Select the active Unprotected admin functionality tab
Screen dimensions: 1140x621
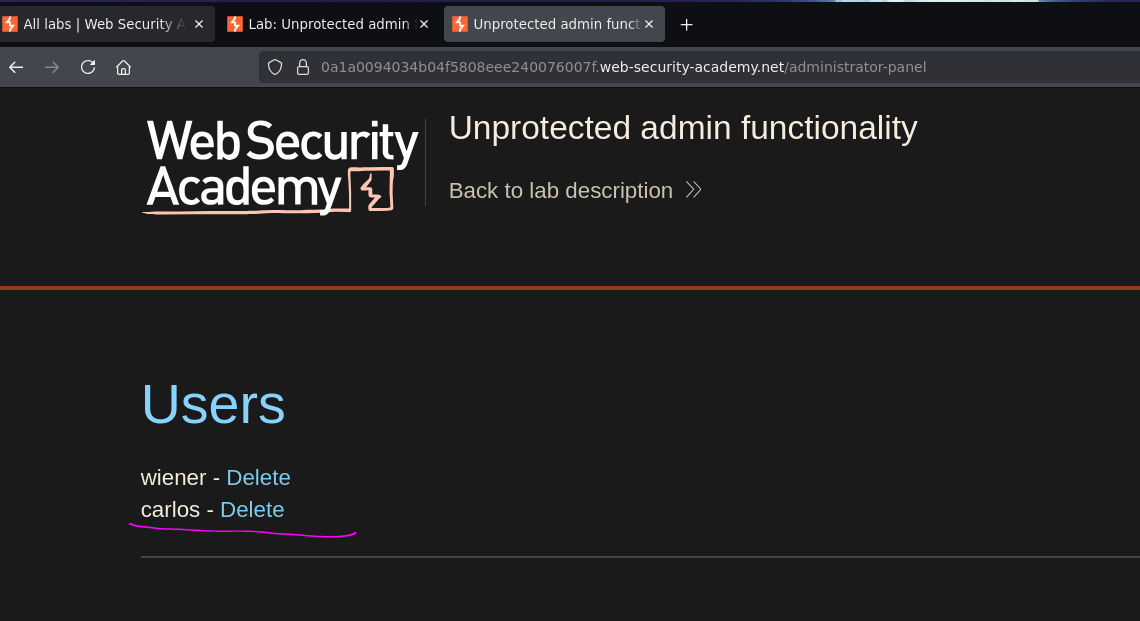pyautogui.click(x=555, y=24)
